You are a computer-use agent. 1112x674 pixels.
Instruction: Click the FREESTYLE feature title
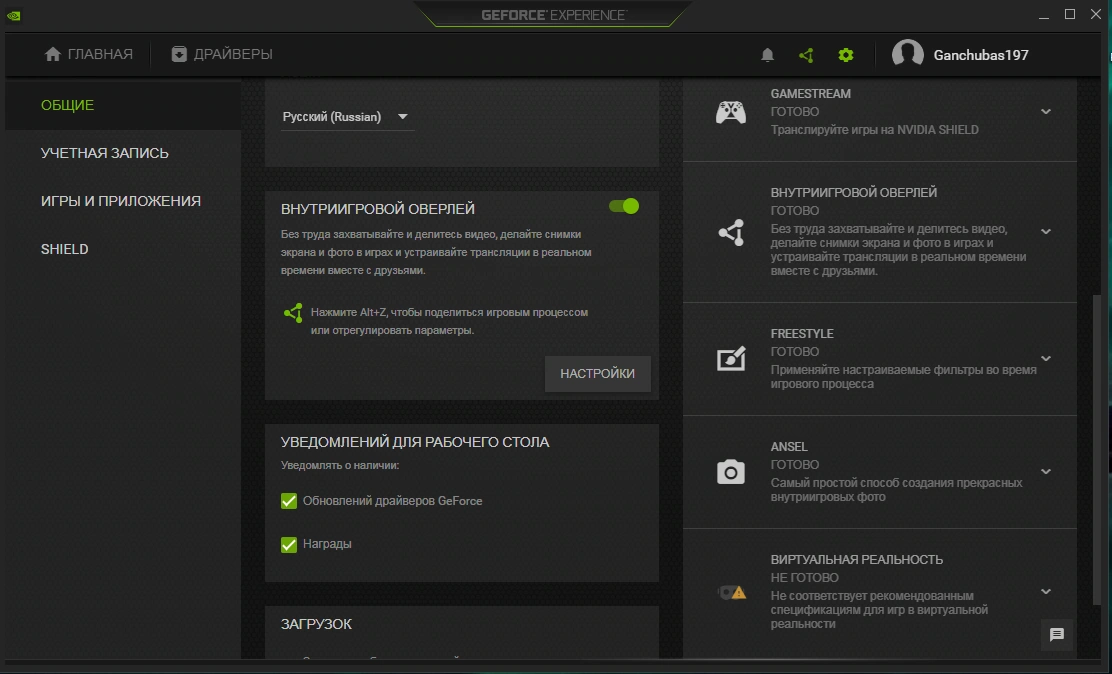point(802,333)
